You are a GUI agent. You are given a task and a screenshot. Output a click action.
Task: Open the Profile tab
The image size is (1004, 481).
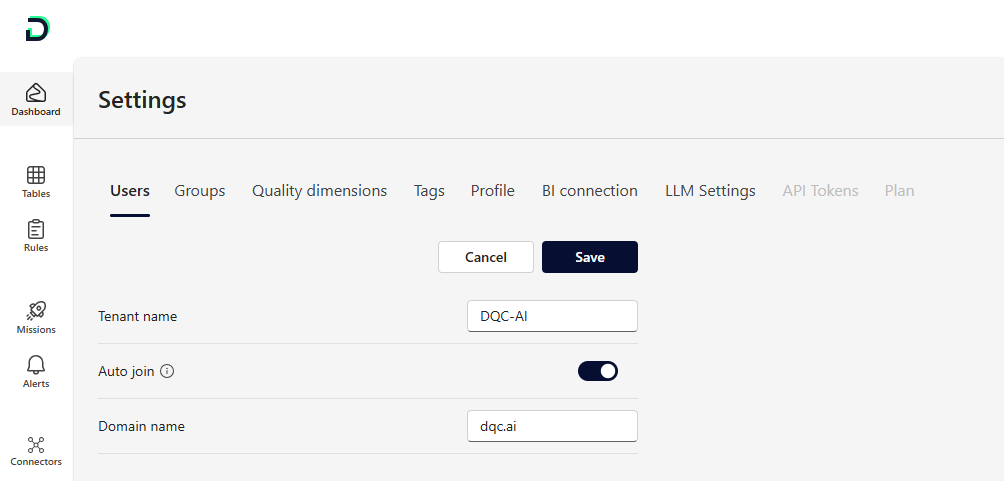(x=493, y=191)
